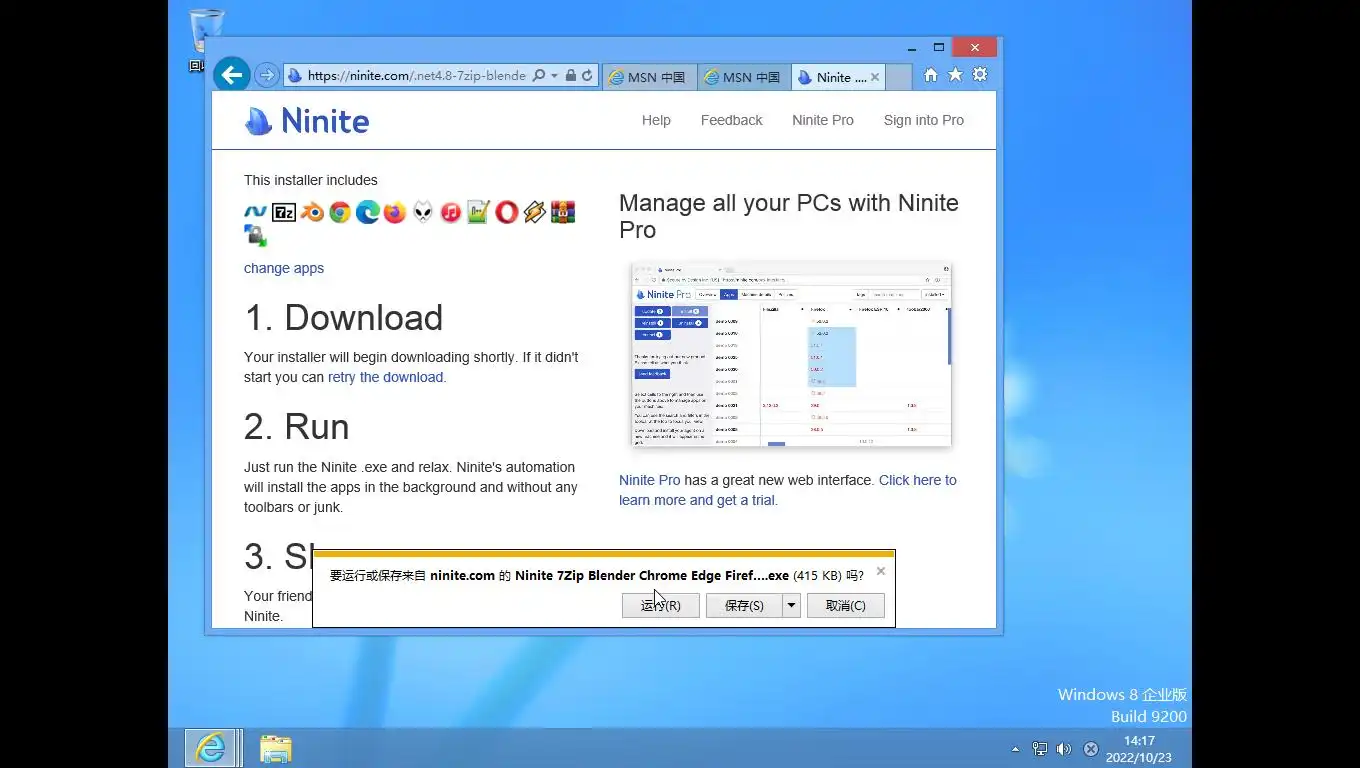Click 'Click here to learn more' link

coord(787,490)
